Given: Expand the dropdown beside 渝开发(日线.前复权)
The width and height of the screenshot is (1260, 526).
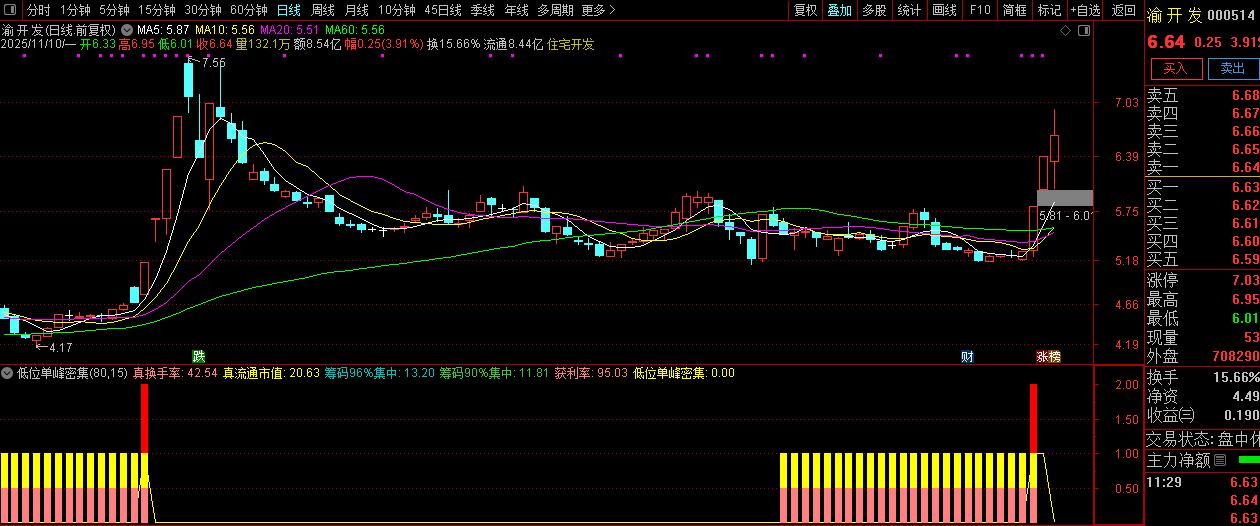Looking at the screenshot, I should [x=127, y=30].
